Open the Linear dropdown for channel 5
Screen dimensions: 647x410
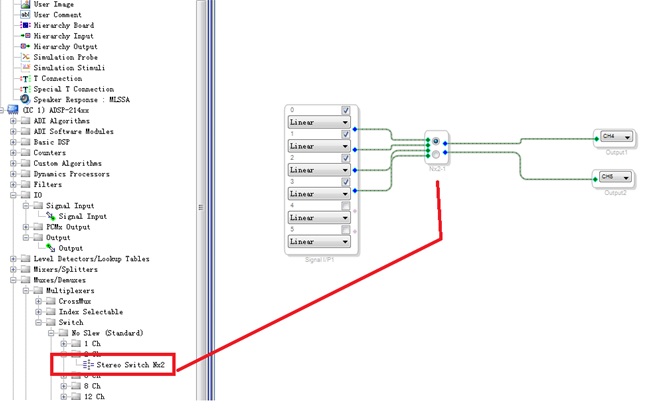click(x=319, y=241)
